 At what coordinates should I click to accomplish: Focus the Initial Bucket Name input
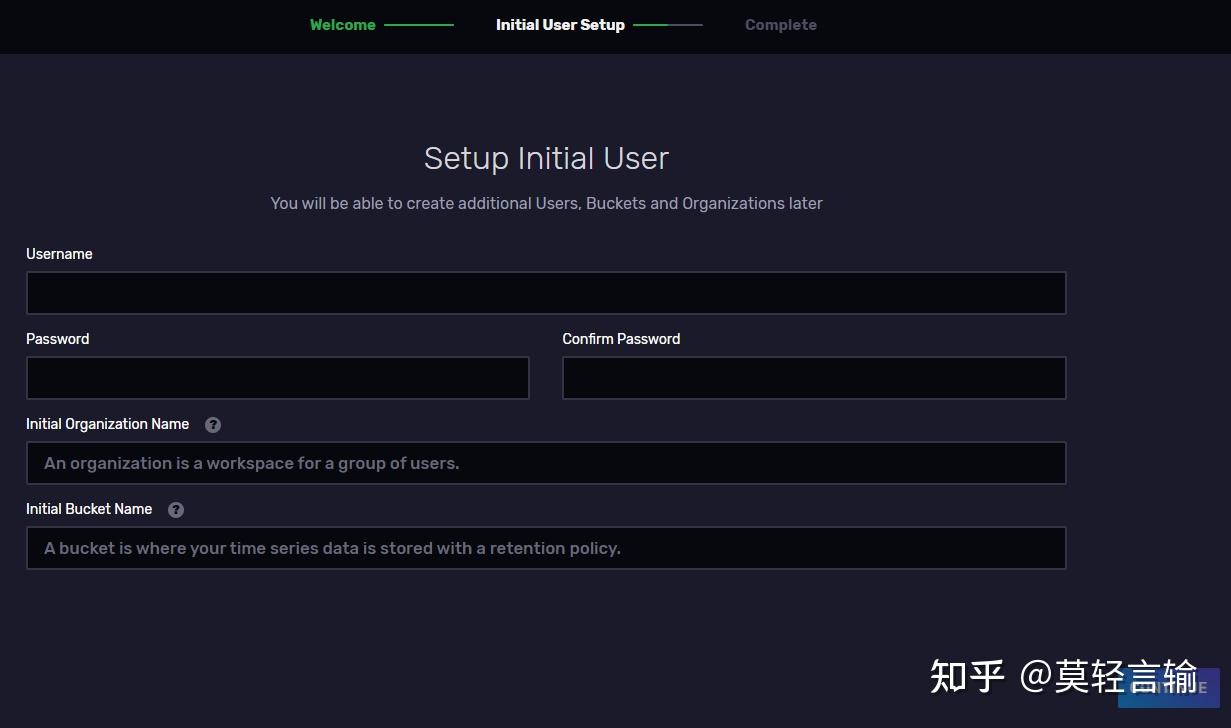click(x=546, y=549)
